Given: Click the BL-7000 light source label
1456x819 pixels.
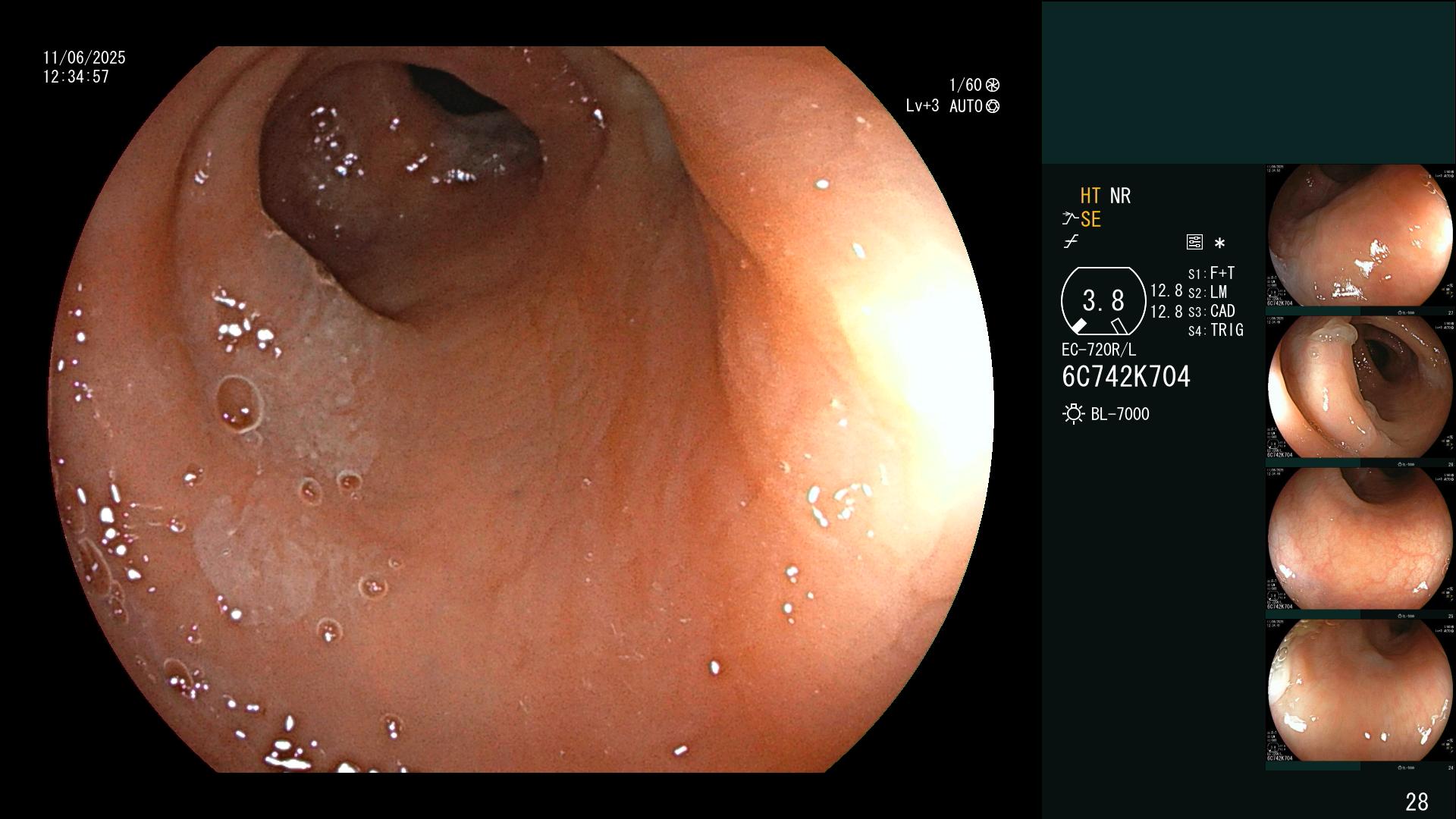Looking at the screenshot, I should tap(1120, 414).
